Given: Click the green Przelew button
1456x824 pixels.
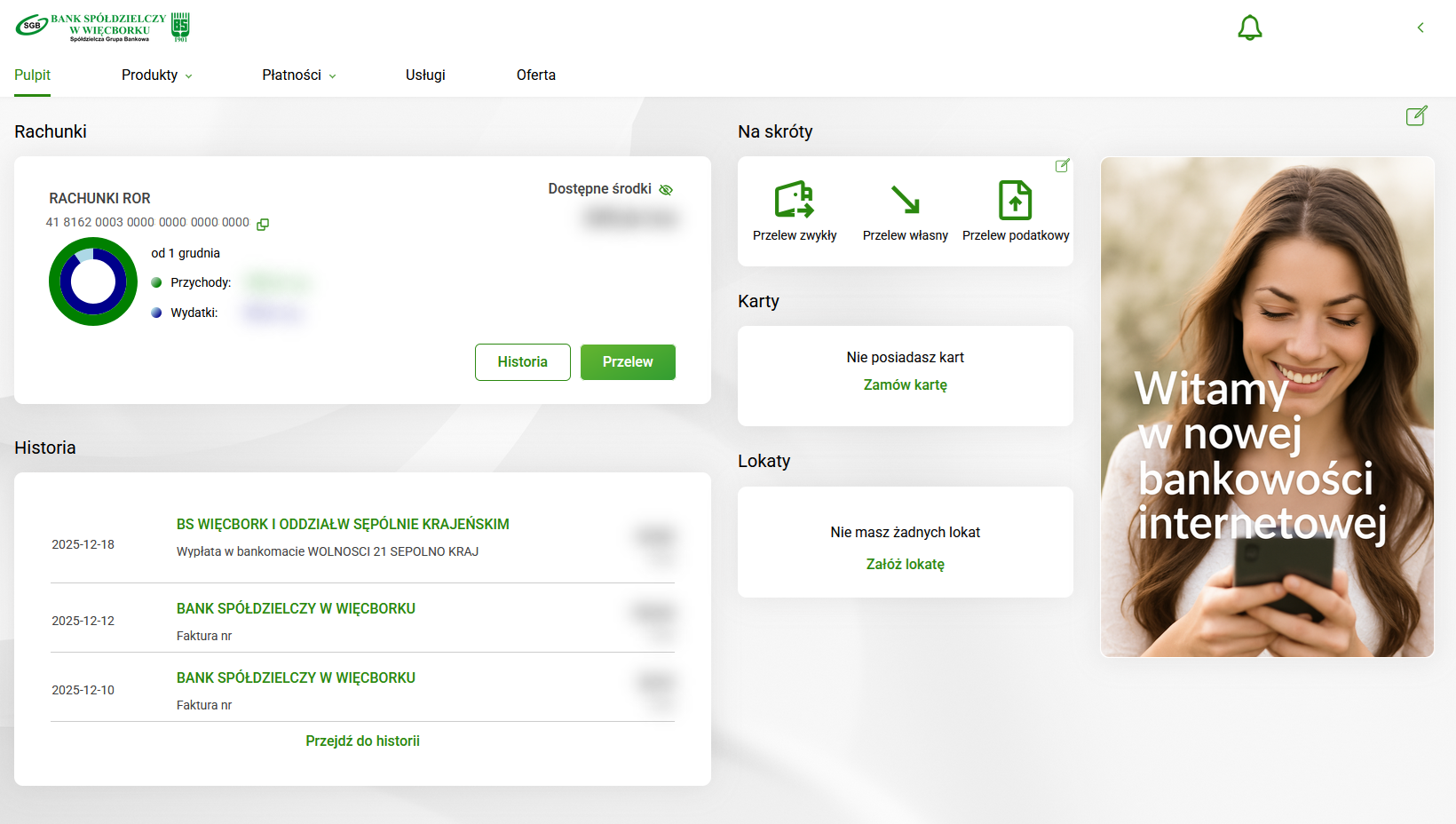Looking at the screenshot, I should pos(628,362).
